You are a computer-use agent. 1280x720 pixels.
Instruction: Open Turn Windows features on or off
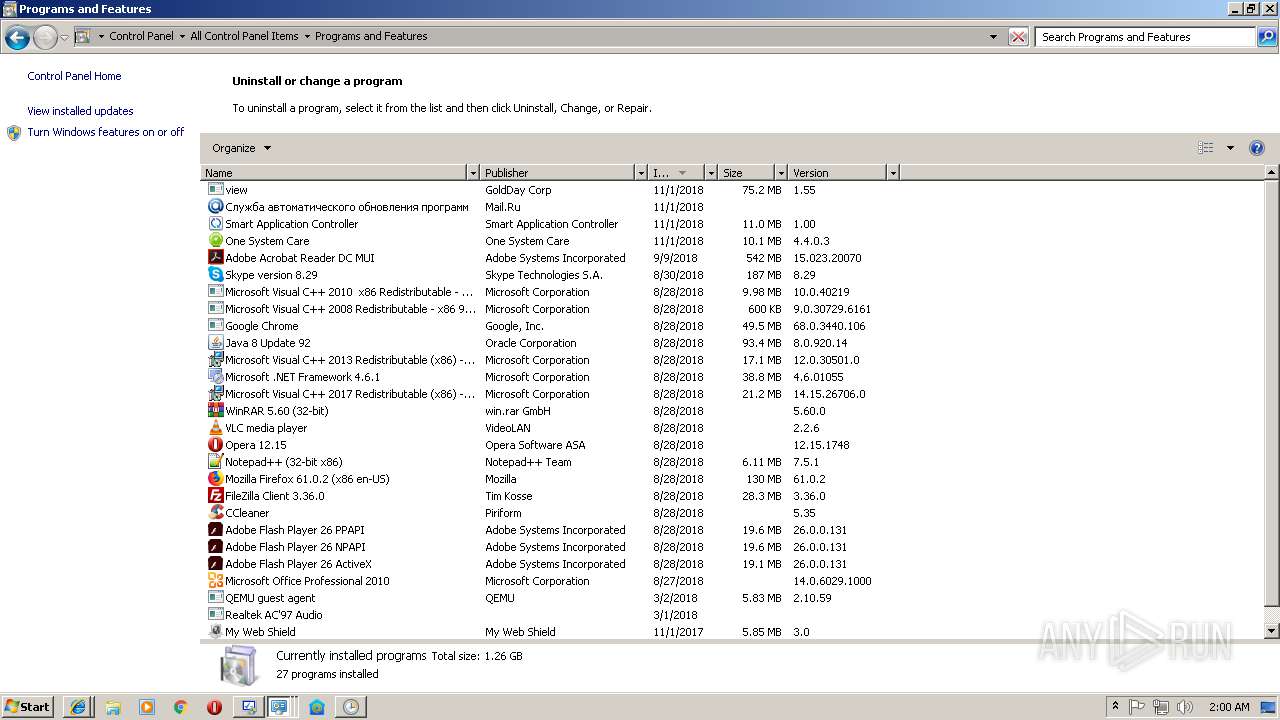105,132
